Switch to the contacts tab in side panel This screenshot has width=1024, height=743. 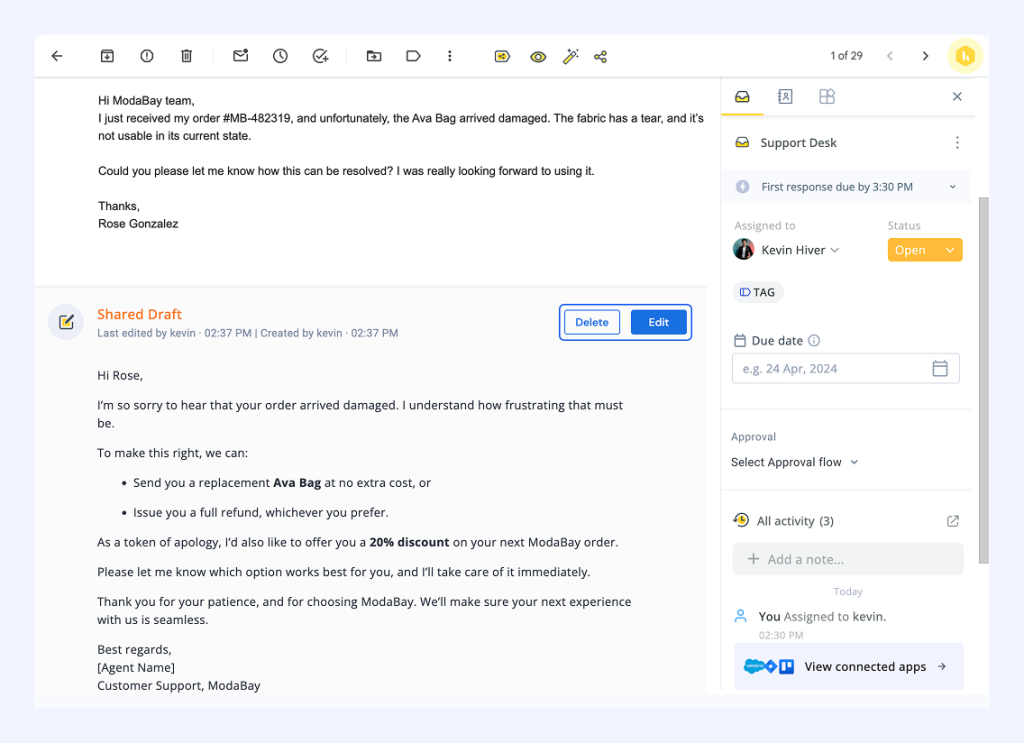(785, 97)
